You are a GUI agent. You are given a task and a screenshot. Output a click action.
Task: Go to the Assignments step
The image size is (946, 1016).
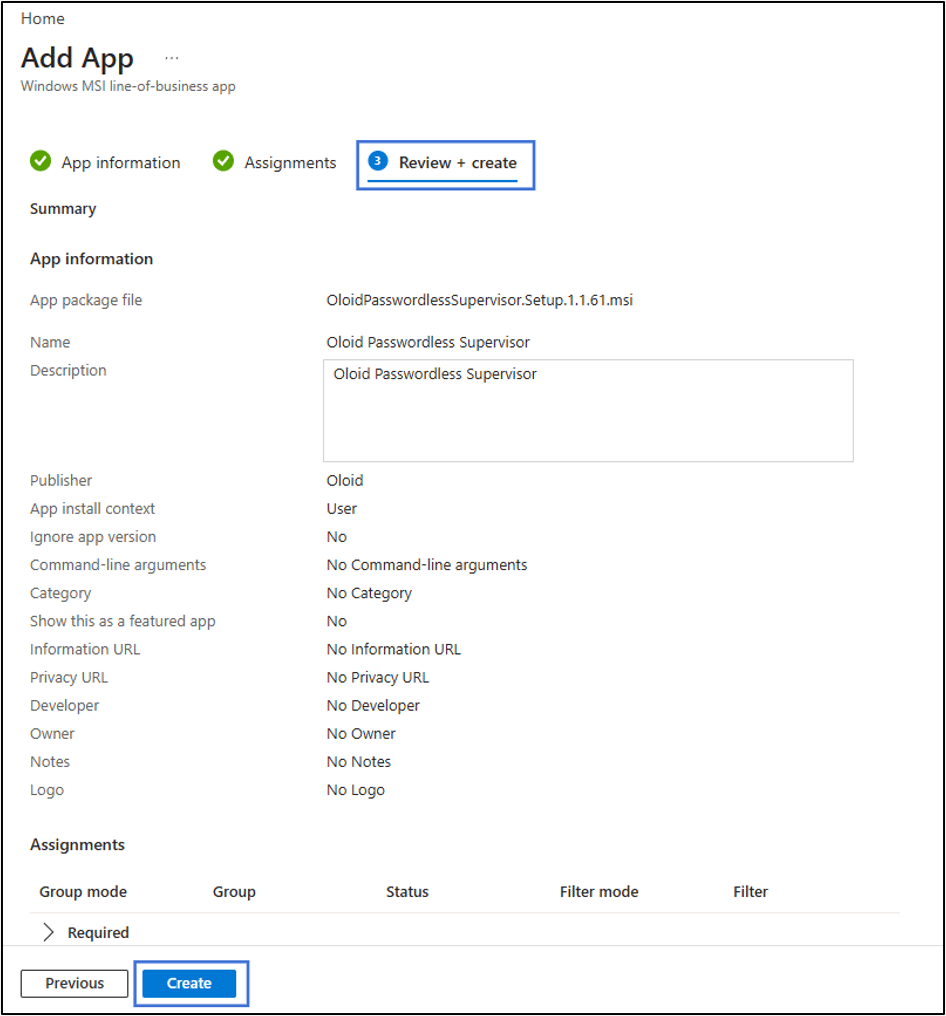290,163
